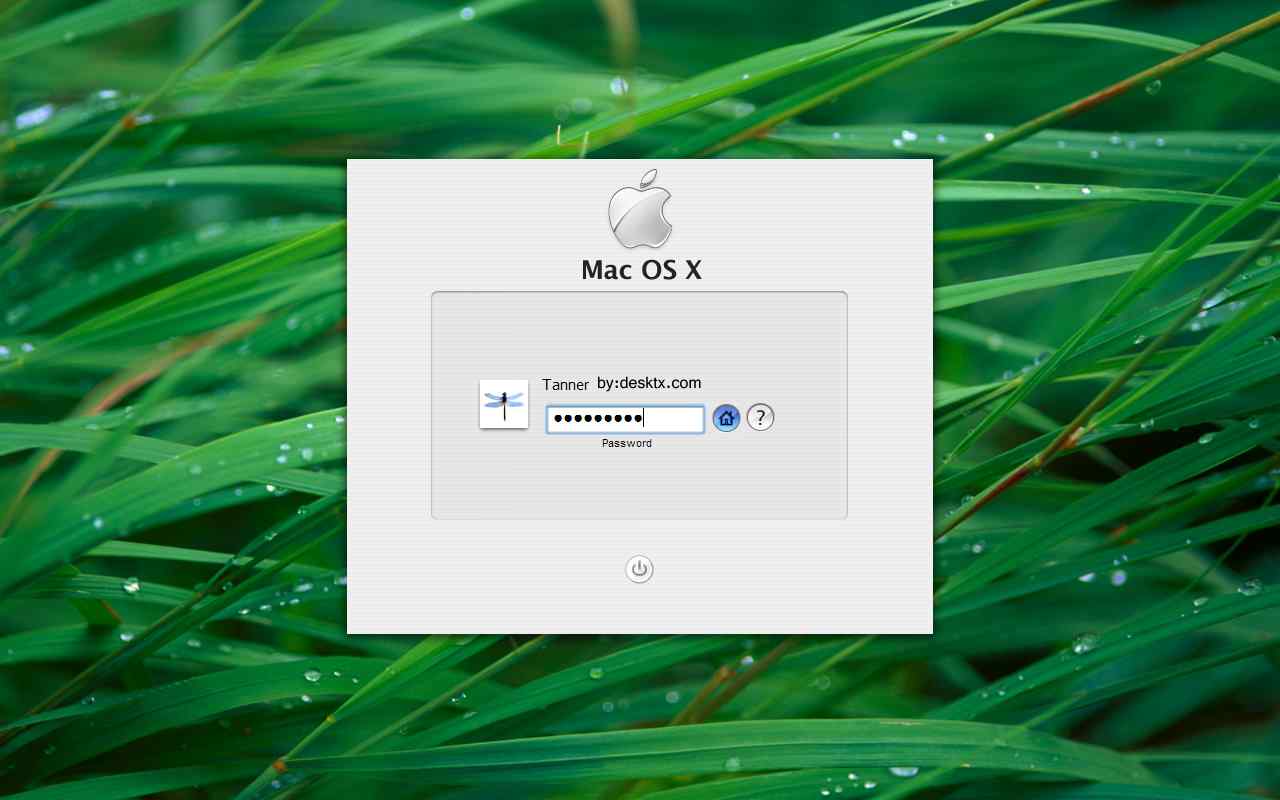This screenshot has width=1280, height=800.
Task: Click the silver Apple logo
Action: coord(640,209)
